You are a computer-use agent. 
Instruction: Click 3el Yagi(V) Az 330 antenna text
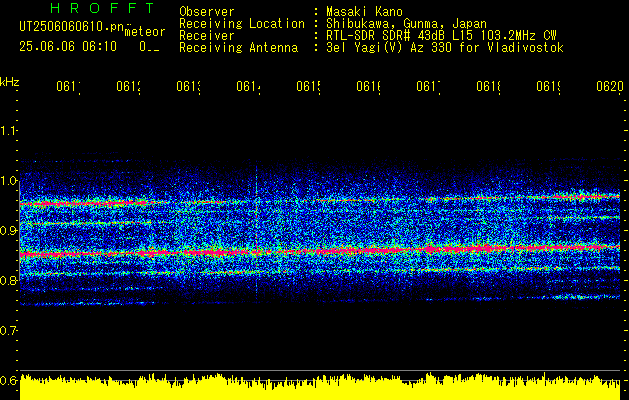pyautogui.click(x=445, y=48)
